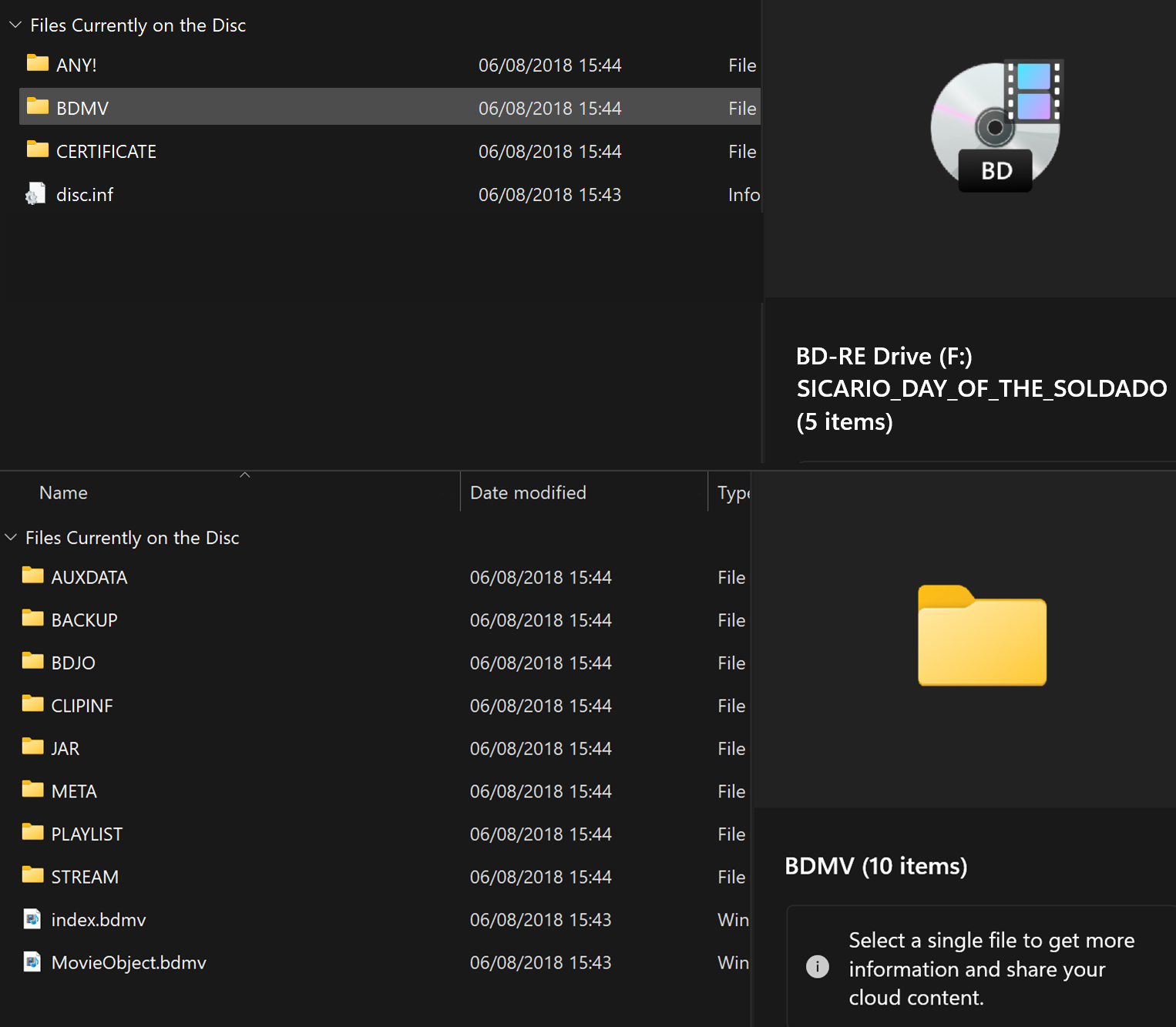Select the CLIPINF folder
Viewport: 1176px width, 1027px height.
pyautogui.click(x=82, y=706)
